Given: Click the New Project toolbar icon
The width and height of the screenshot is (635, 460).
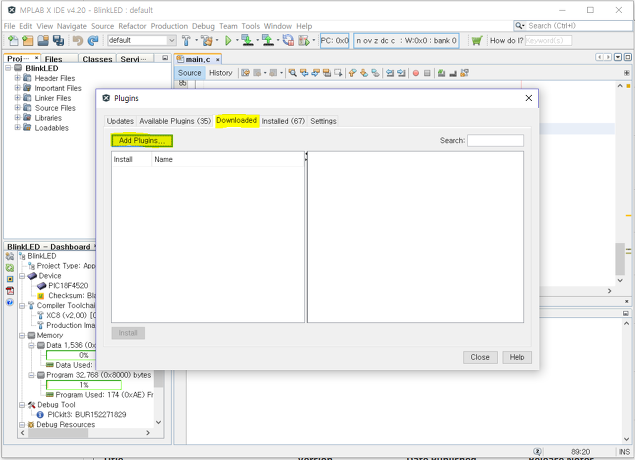Looking at the screenshot, I should point(28,40).
